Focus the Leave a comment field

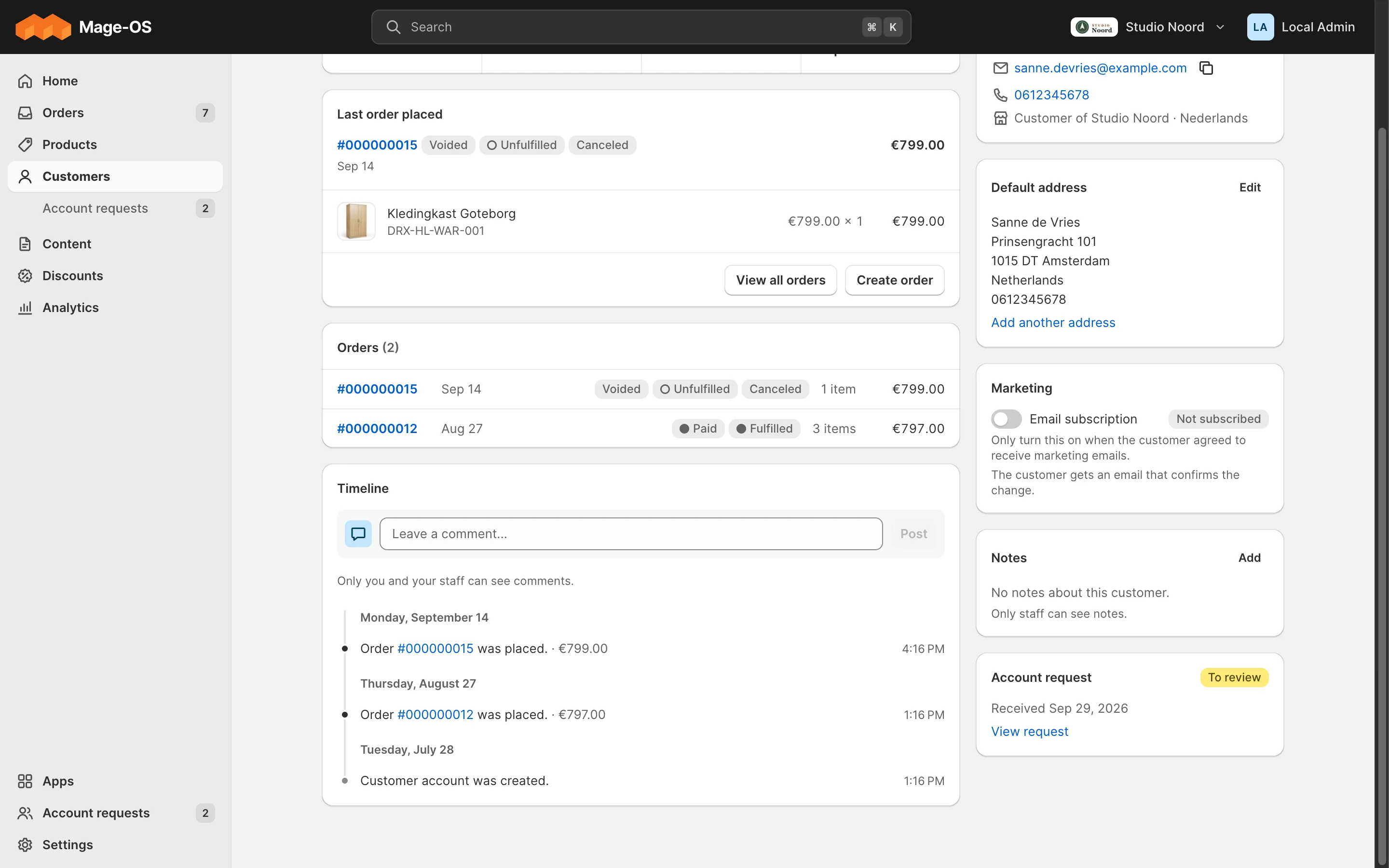click(x=631, y=534)
